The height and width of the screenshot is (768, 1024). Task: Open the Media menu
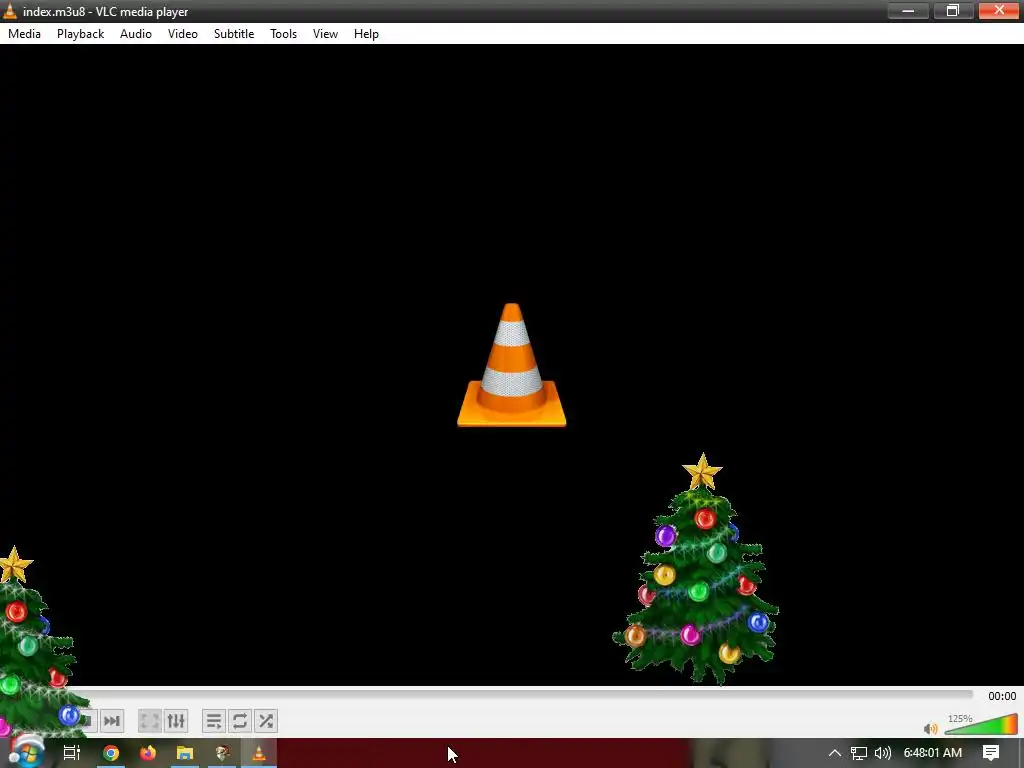[24, 34]
